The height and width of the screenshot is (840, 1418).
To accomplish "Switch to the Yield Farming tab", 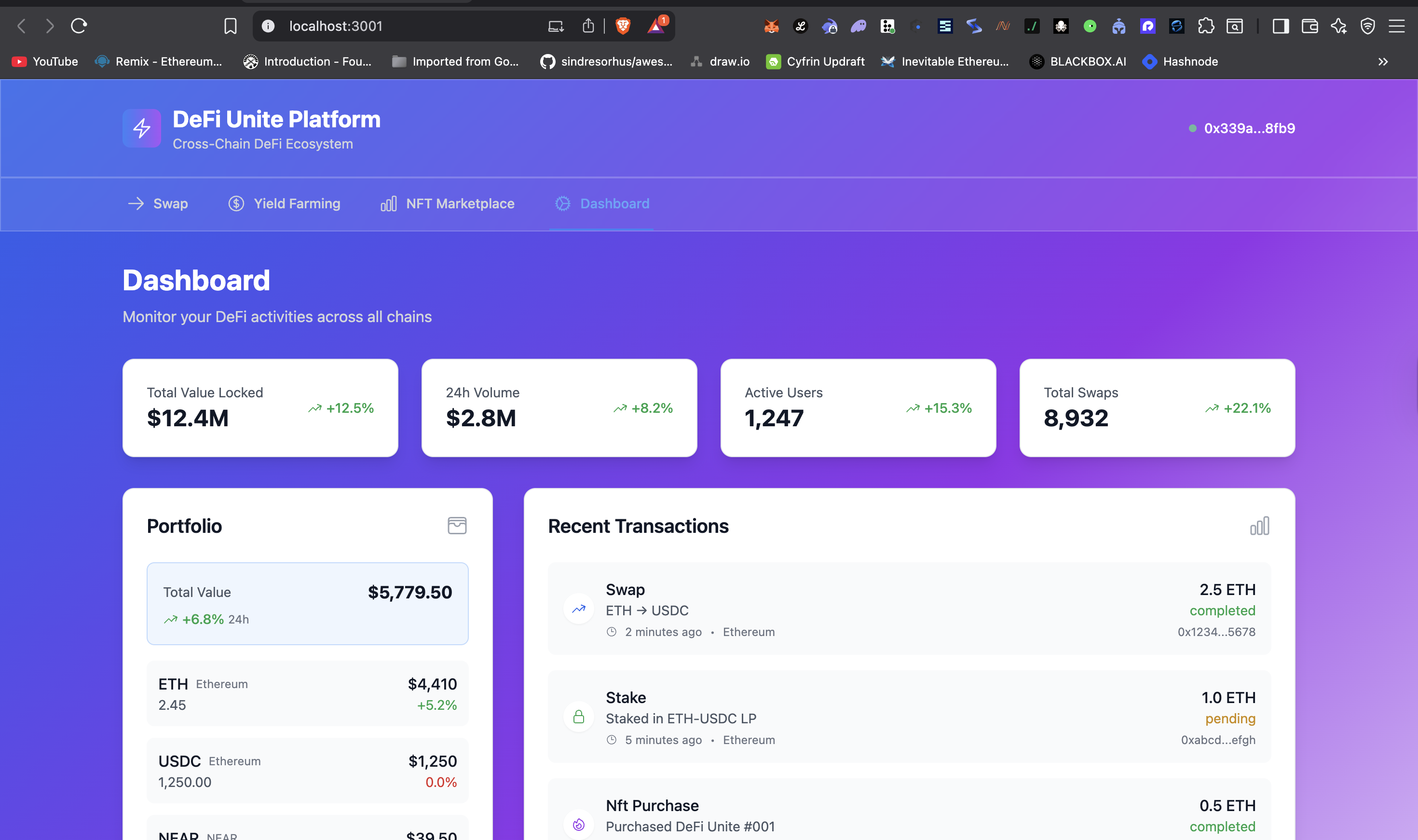I will (x=284, y=204).
